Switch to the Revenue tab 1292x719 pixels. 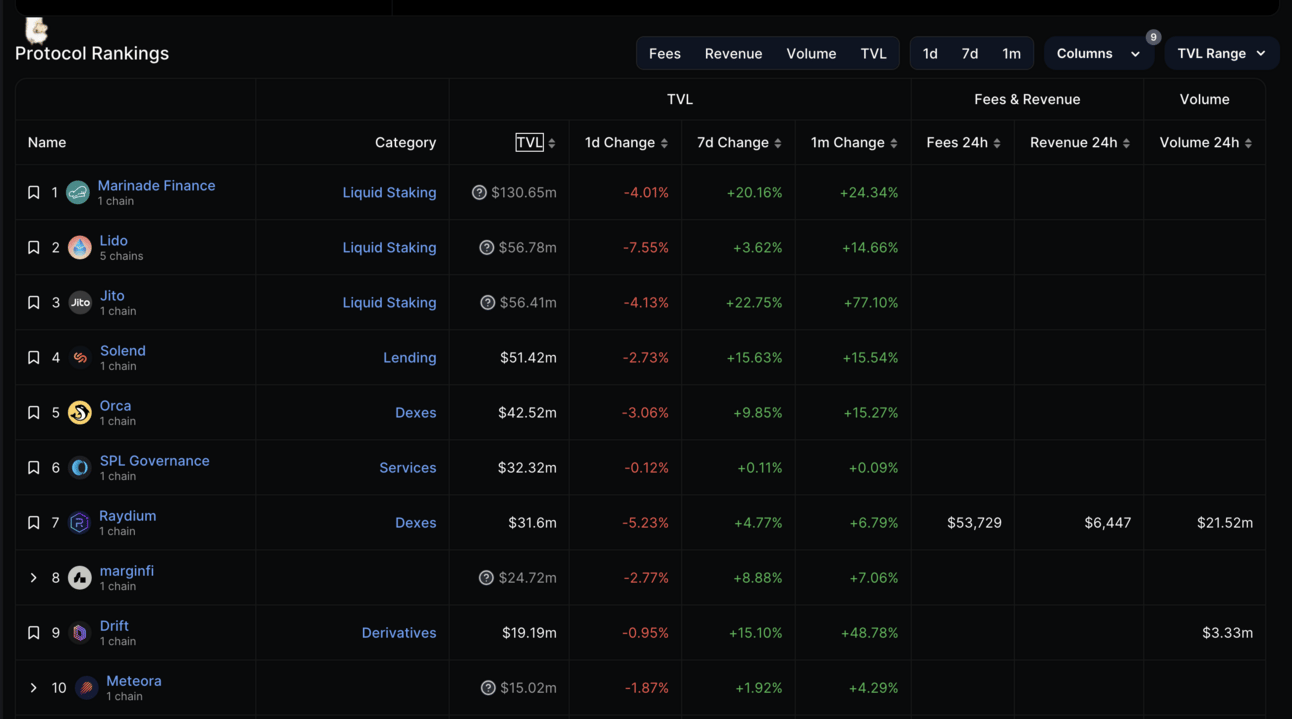[x=733, y=53]
